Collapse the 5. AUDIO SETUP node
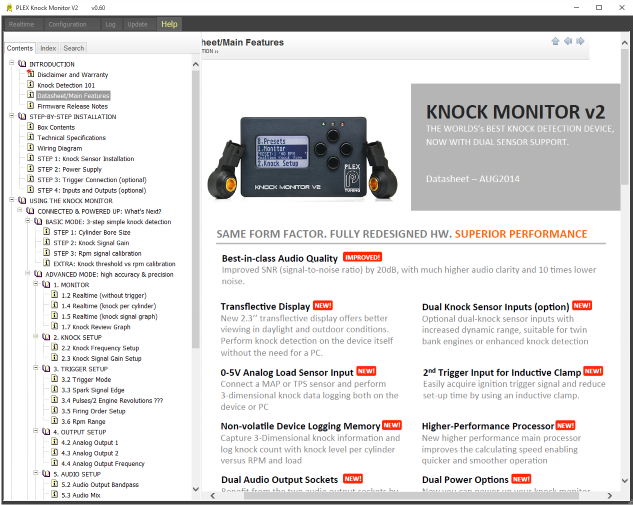Image resolution: width=633 pixels, height=505 pixels. [36, 473]
